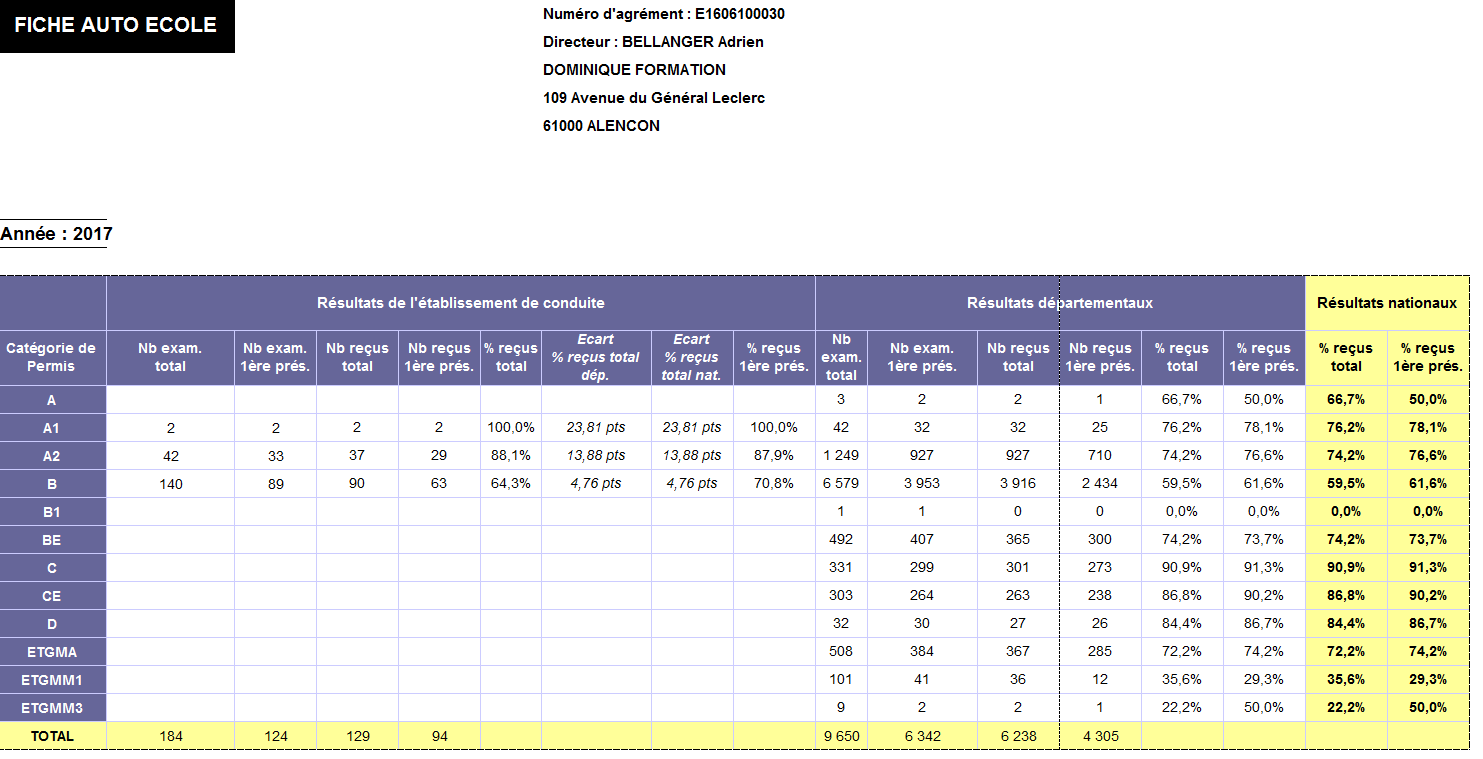Click the 109 Avenue du Général Leclerc address
Screen dimensions: 1483x759
pyautogui.click(x=654, y=98)
